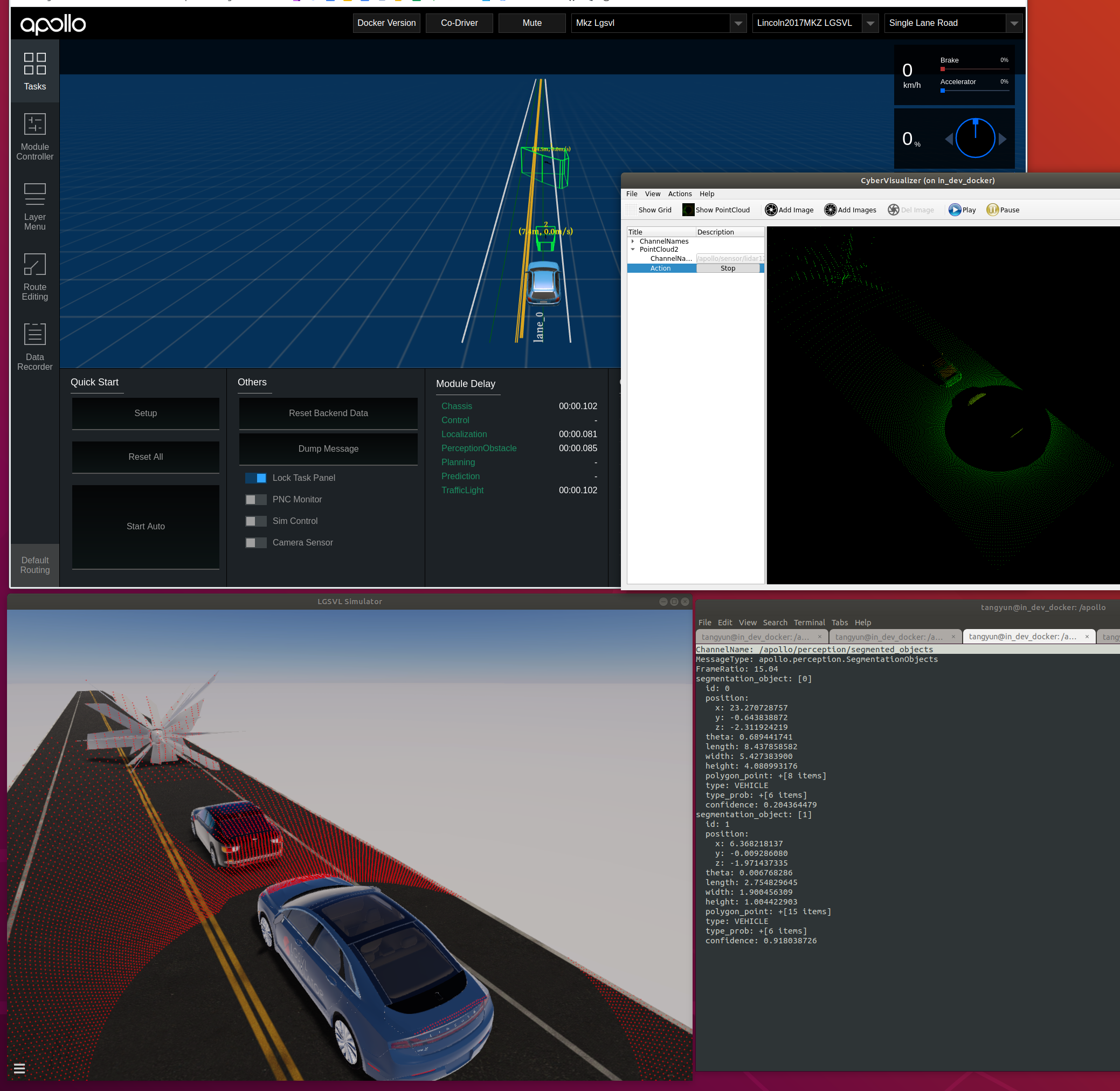The height and width of the screenshot is (1091, 1120).
Task: Pause the CyberVisualizer playback
Action: tap(1003, 210)
